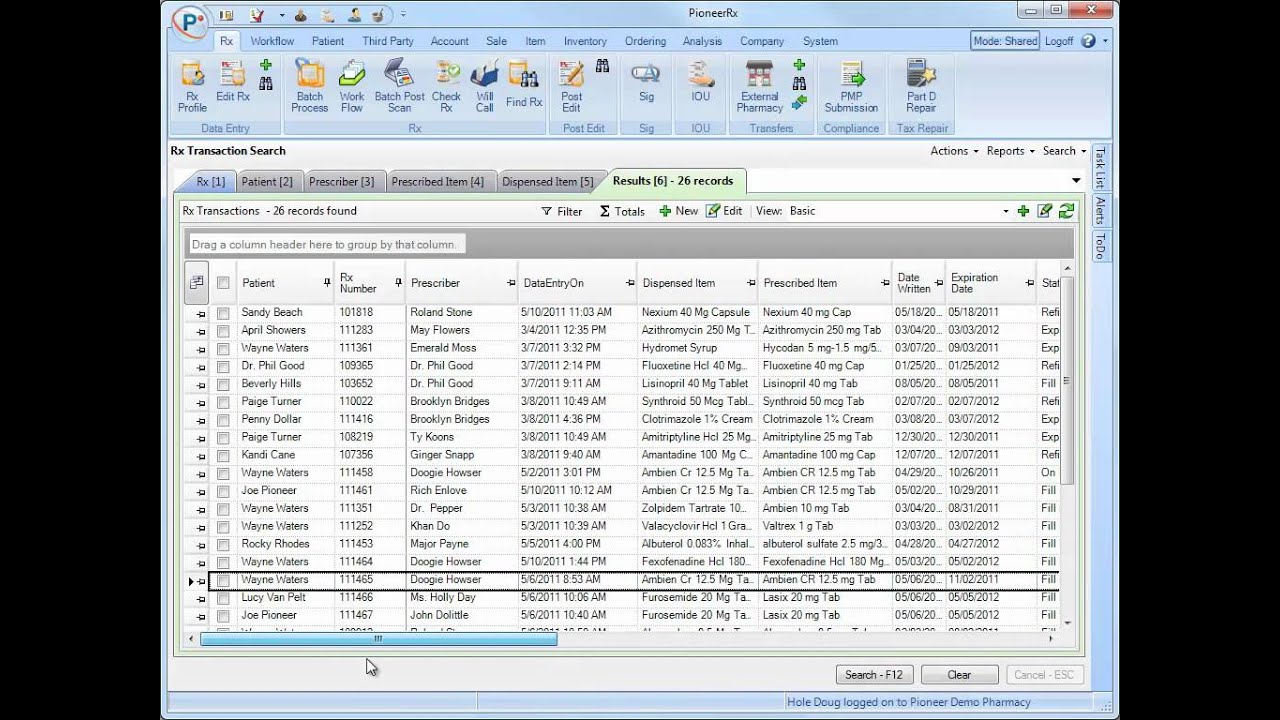Open the Search dropdown menu
The image size is (1280, 720).
(x=1064, y=151)
